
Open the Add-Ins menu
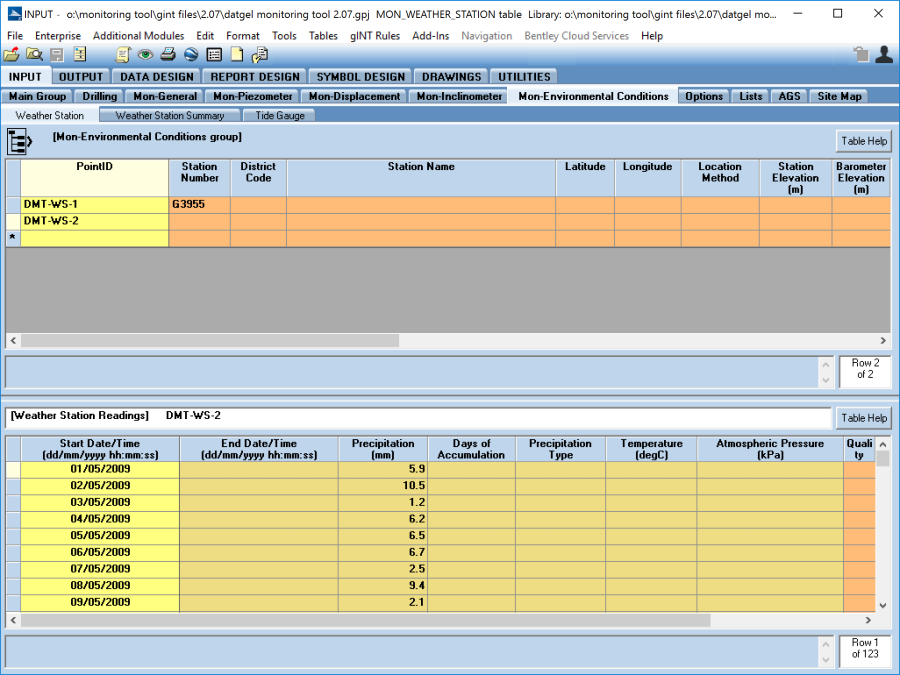[x=431, y=36]
